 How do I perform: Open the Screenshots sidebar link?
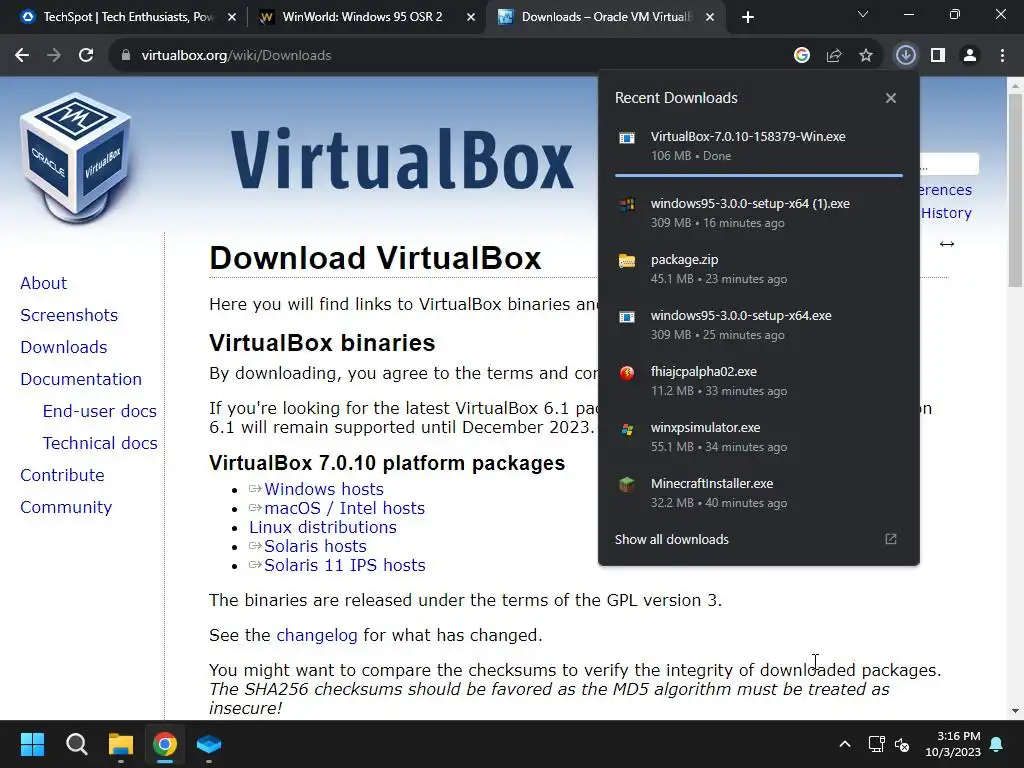(x=69, y=315)
